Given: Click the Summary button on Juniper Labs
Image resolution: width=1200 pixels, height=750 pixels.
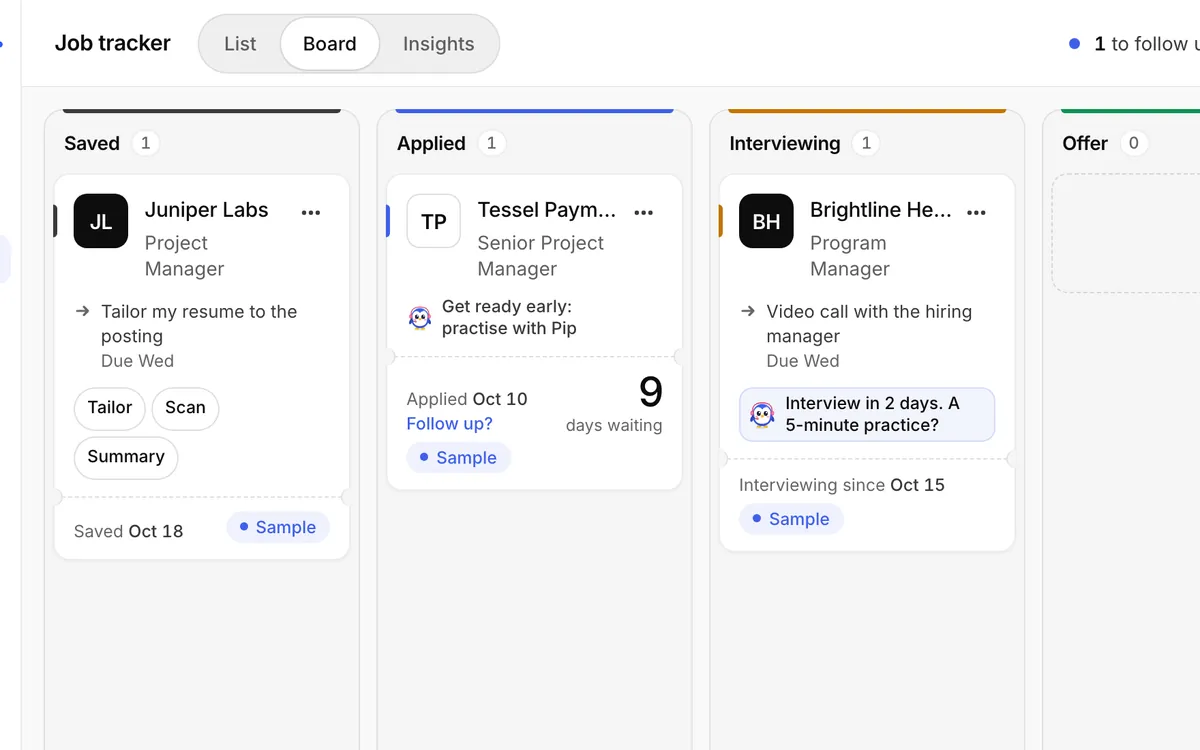Looking at the screenshot, I should pos(126,457).
